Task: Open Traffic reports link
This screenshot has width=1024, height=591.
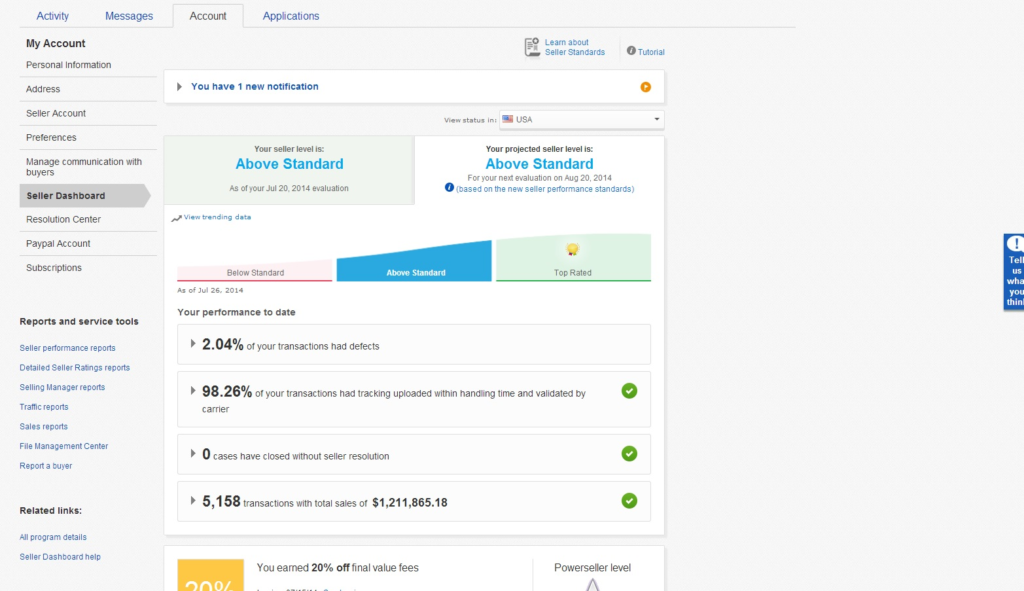Action: click(44, 407)
